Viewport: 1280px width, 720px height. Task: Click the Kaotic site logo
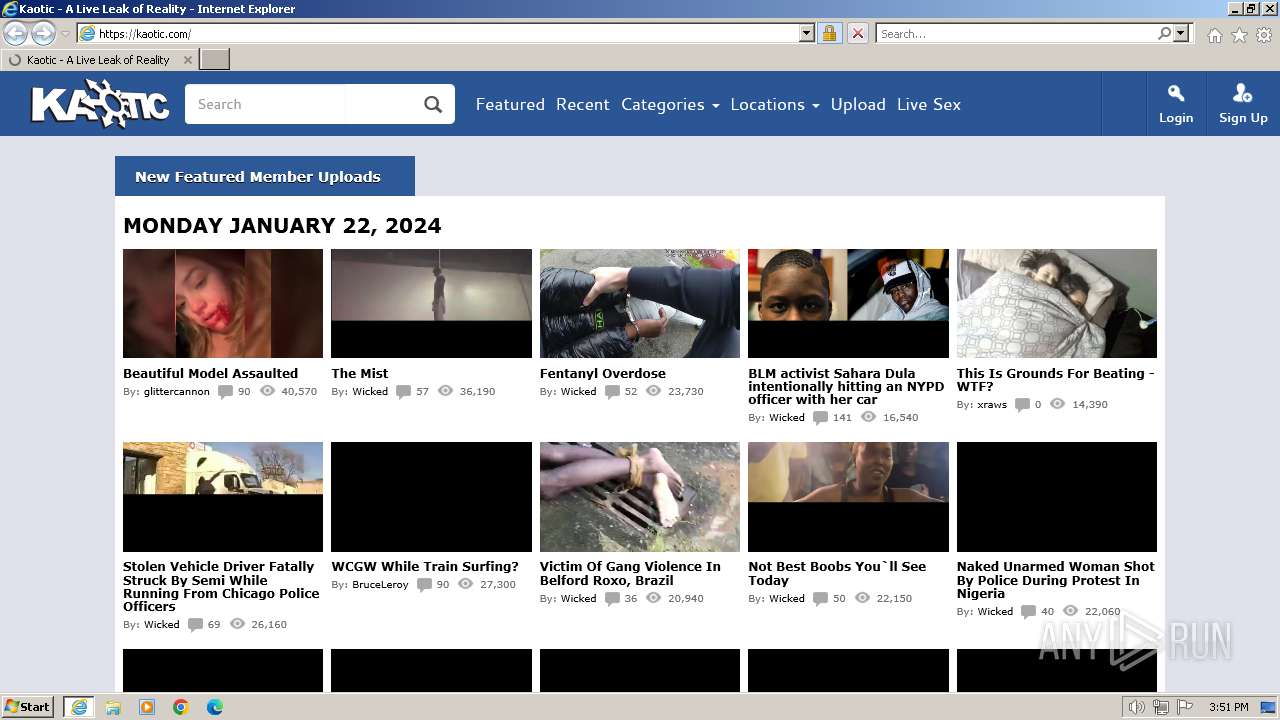(x=100, y=104)
